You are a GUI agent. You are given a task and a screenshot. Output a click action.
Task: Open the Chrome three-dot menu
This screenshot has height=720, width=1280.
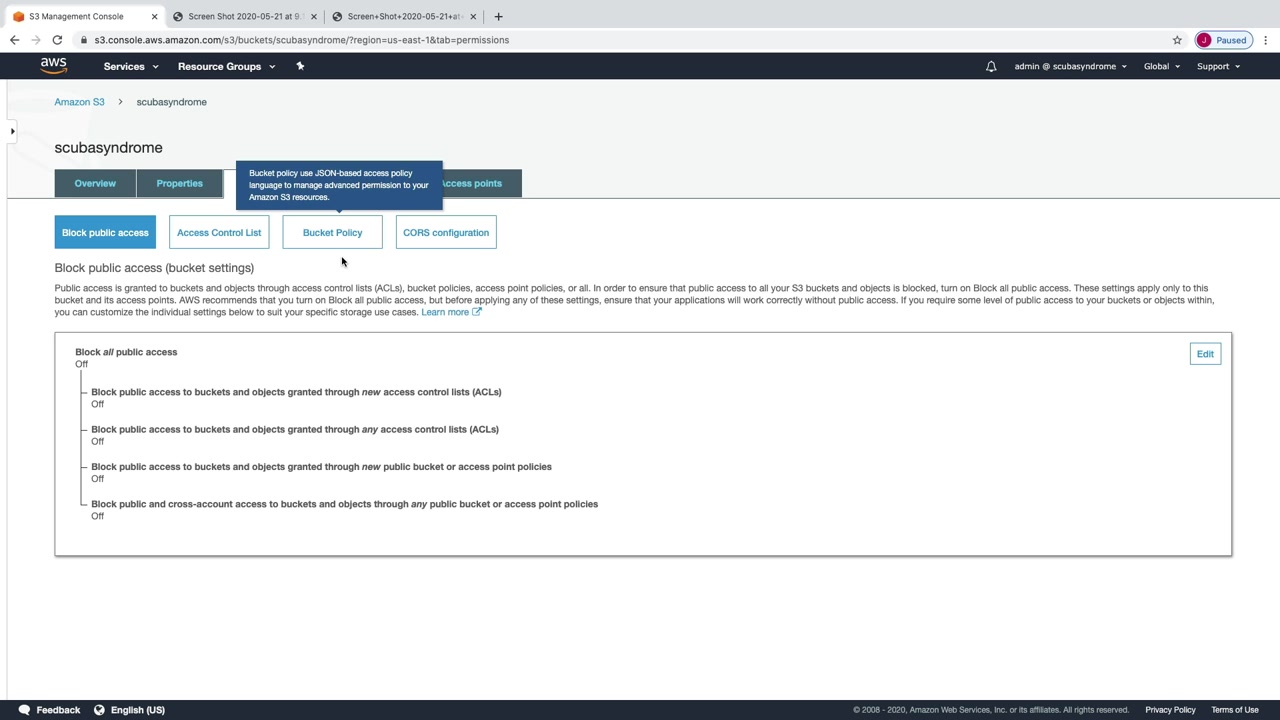pyautogui.click(x=1266, y=40)
